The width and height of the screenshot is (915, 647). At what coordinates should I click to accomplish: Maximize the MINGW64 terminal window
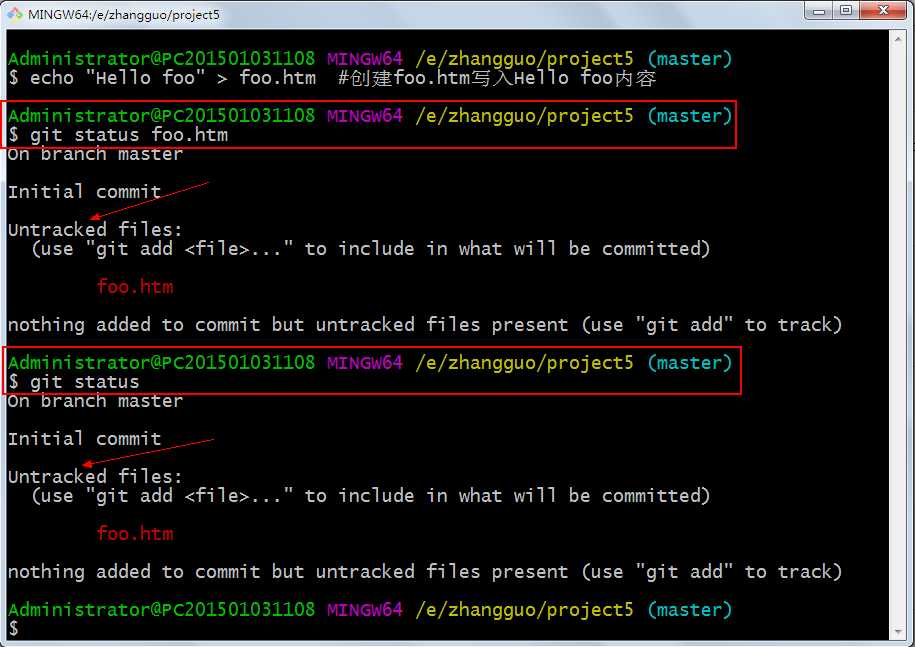click(x=846, y=11)
